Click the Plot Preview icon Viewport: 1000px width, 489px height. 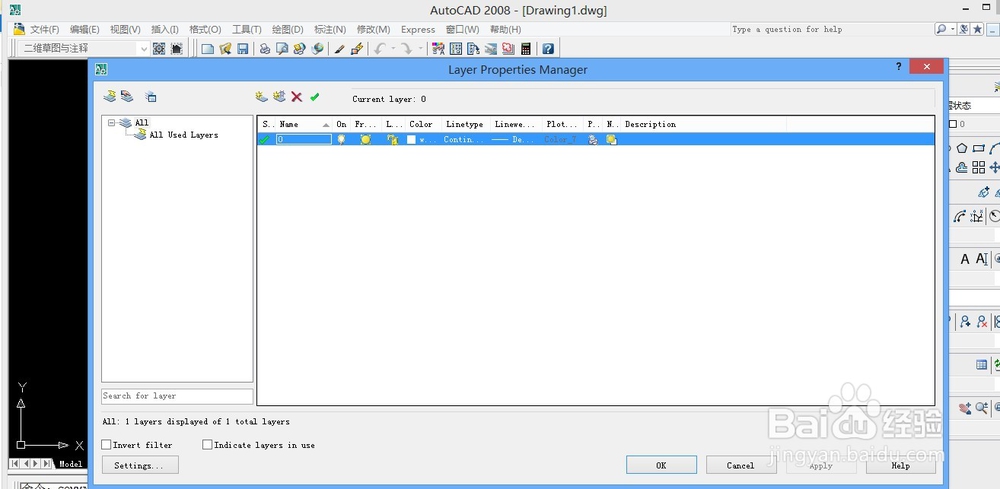pyautogui.click(x=282, y=48)
